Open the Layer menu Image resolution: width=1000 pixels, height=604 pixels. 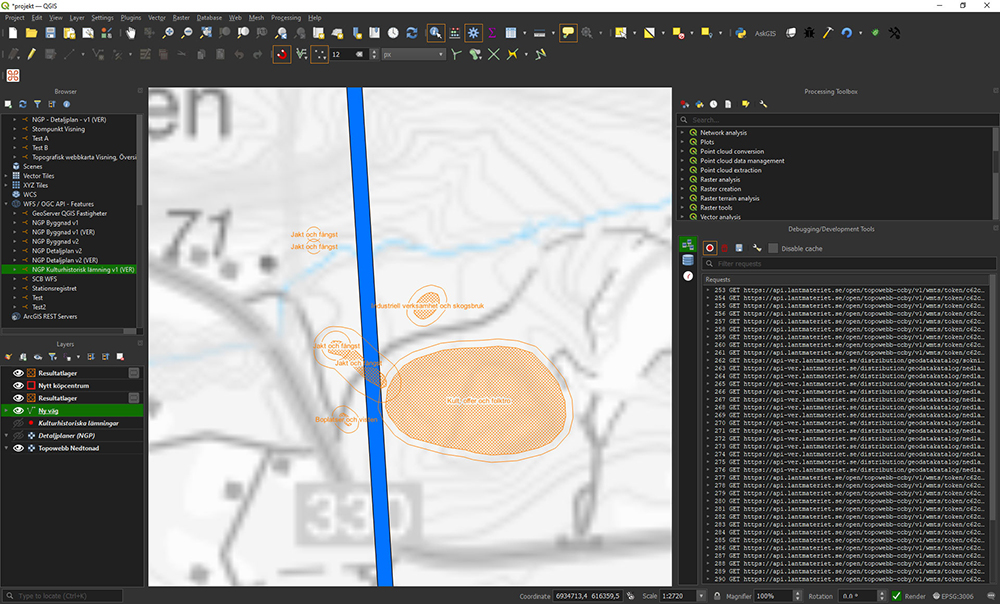77,18
